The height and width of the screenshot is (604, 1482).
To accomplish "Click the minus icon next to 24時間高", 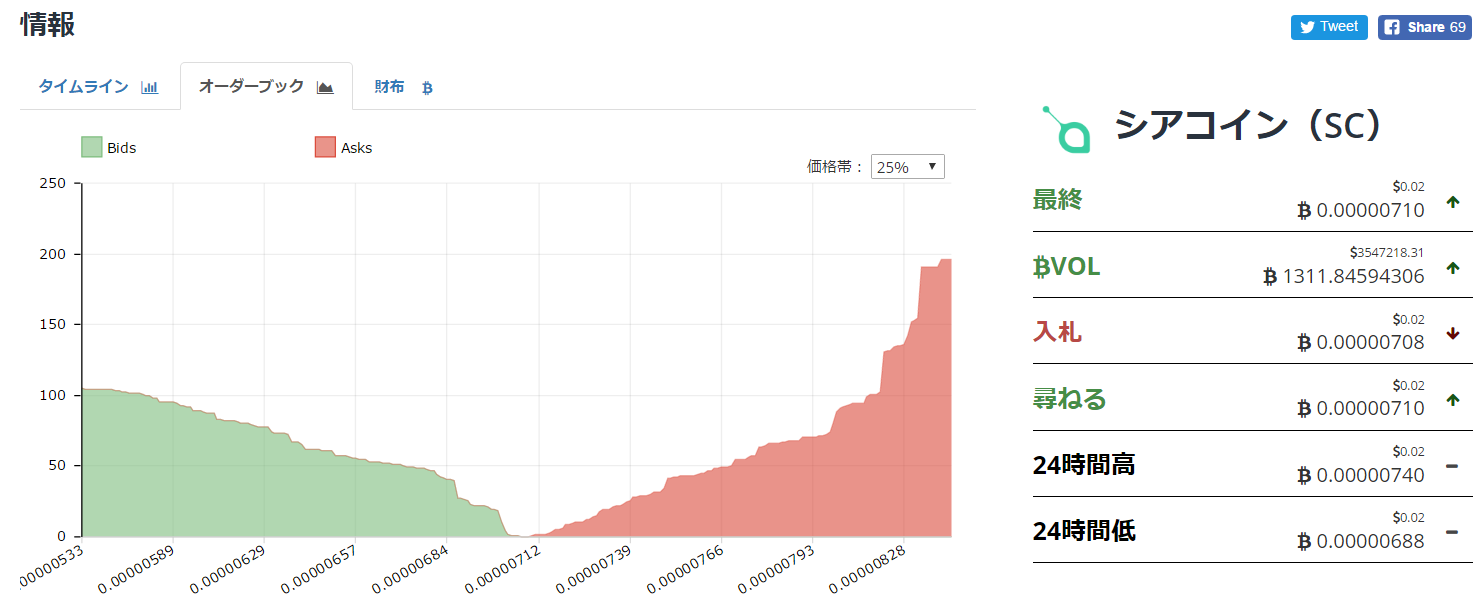I will pyautogui.click(x=1452, y=465).
